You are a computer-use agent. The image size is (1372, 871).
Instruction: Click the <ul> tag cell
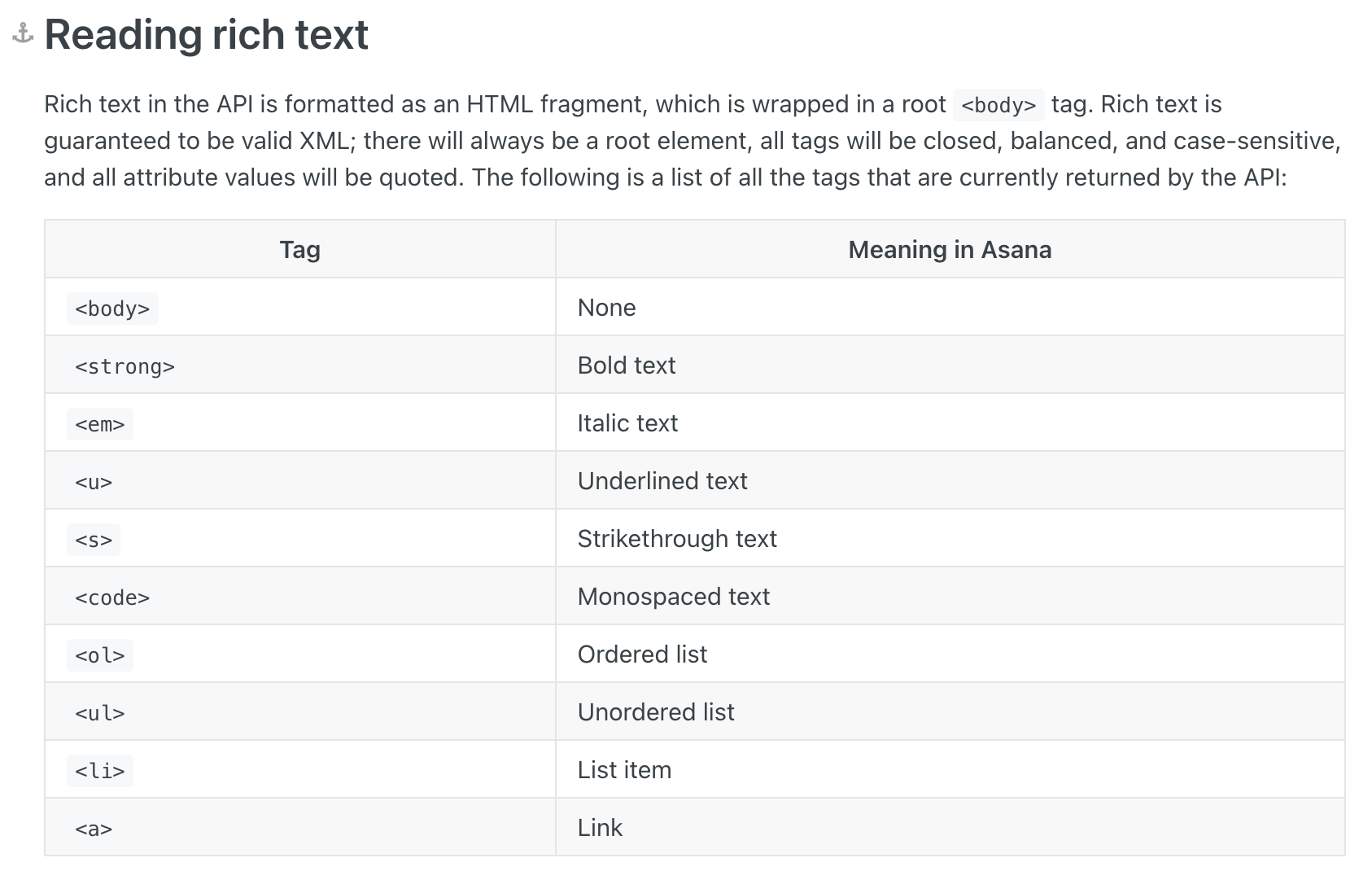click(x=99, y=713)
